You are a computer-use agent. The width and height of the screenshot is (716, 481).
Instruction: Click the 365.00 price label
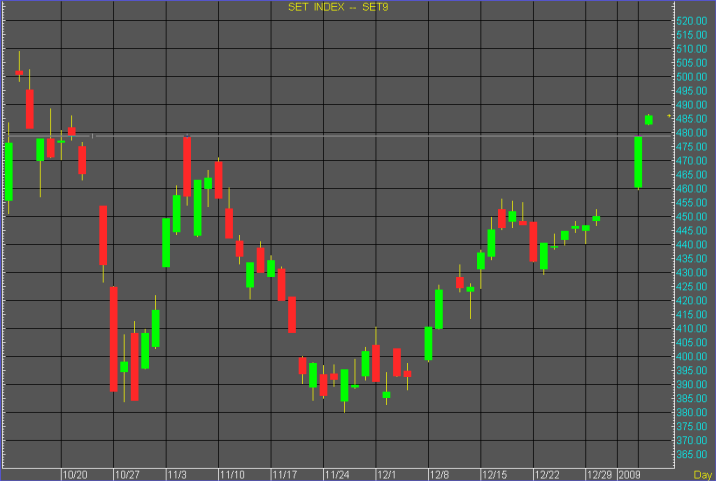pos(692,455)
